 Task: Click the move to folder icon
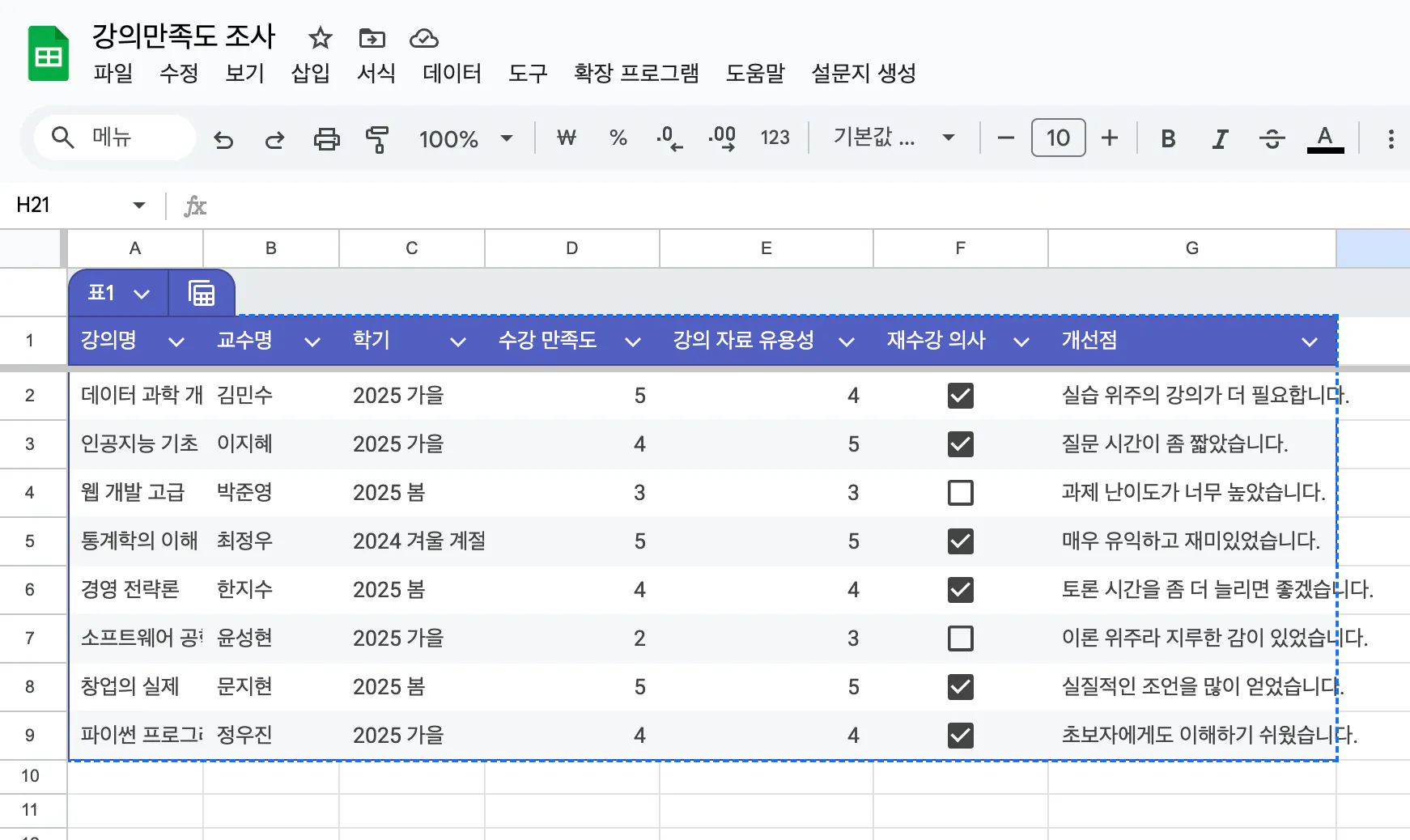coord(372,38)
